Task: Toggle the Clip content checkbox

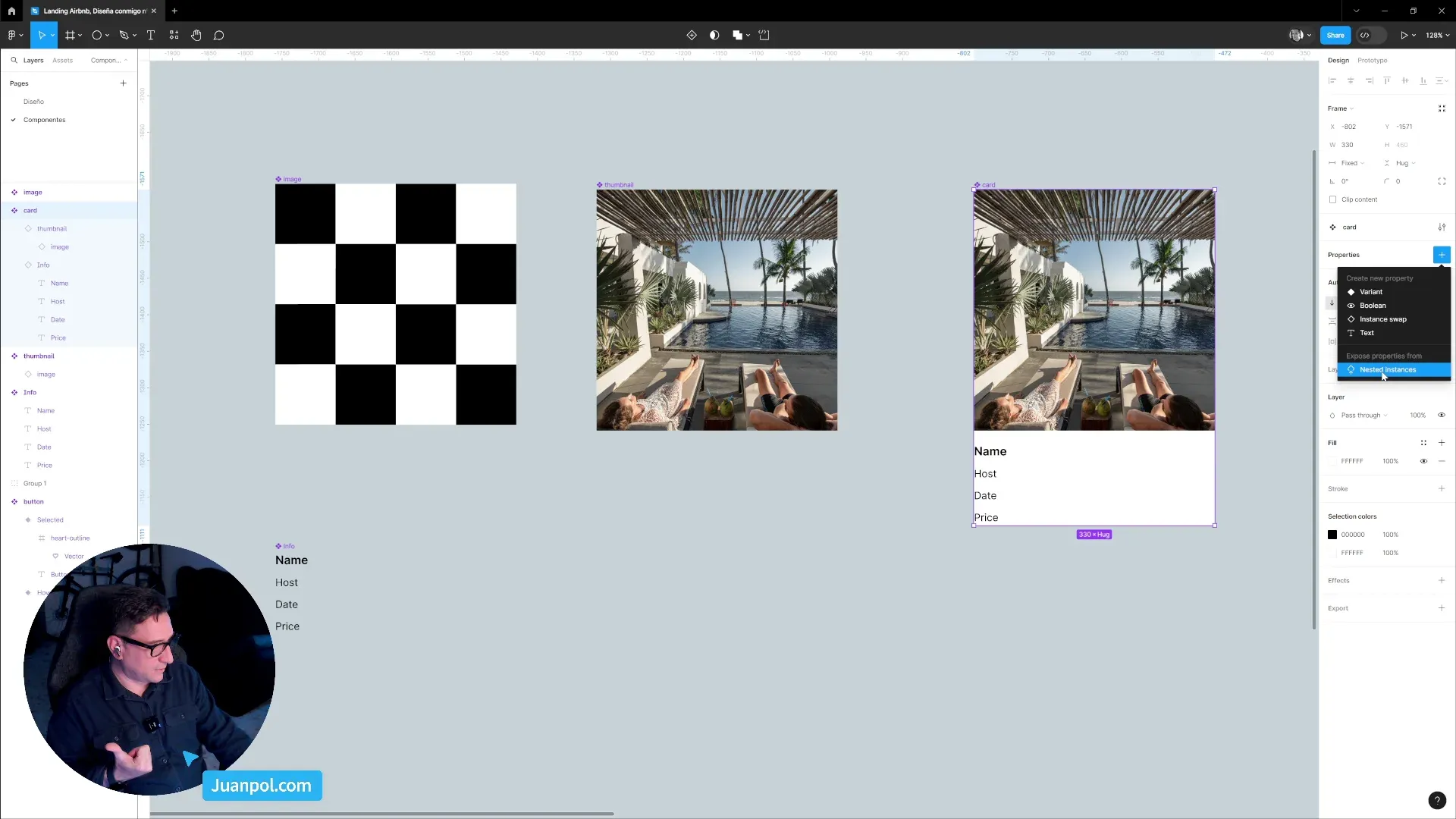Action: coord(1332,199)
